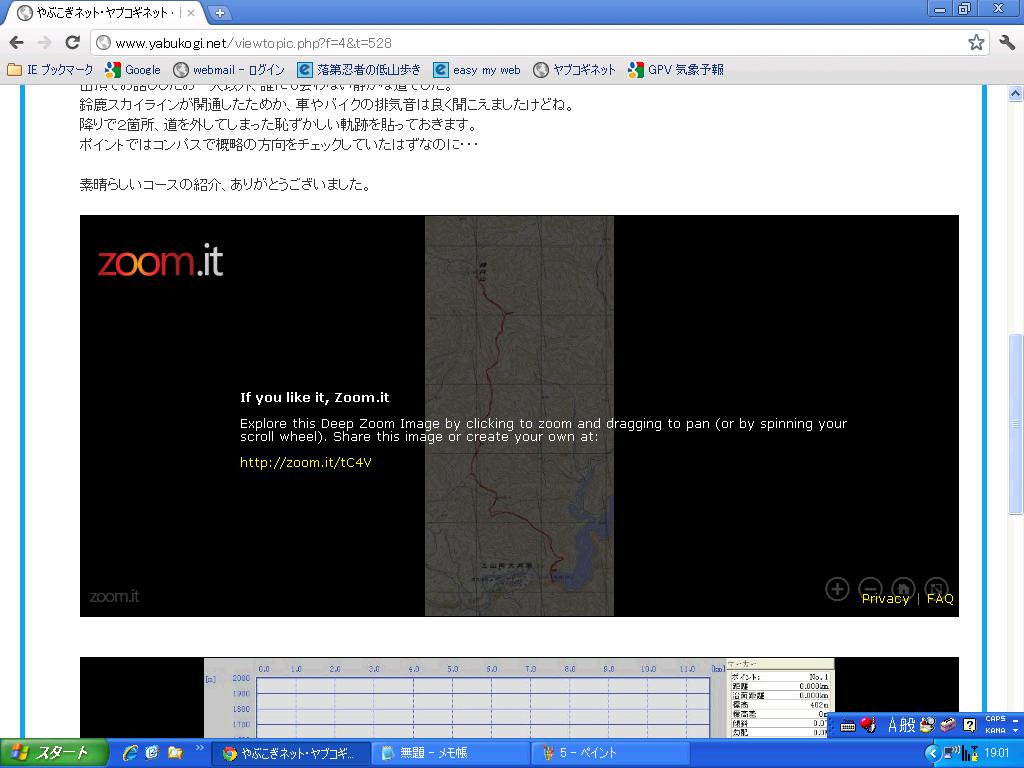Open the IE ブックマーク bookmarks folder
The width and height of the screenshot is (1024, 768).
tap(50, 70)
